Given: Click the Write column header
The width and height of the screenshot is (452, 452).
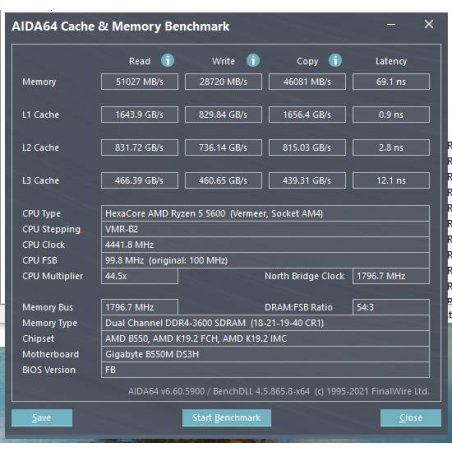Looking at the screenshot, I should click(x=223, y=61).
